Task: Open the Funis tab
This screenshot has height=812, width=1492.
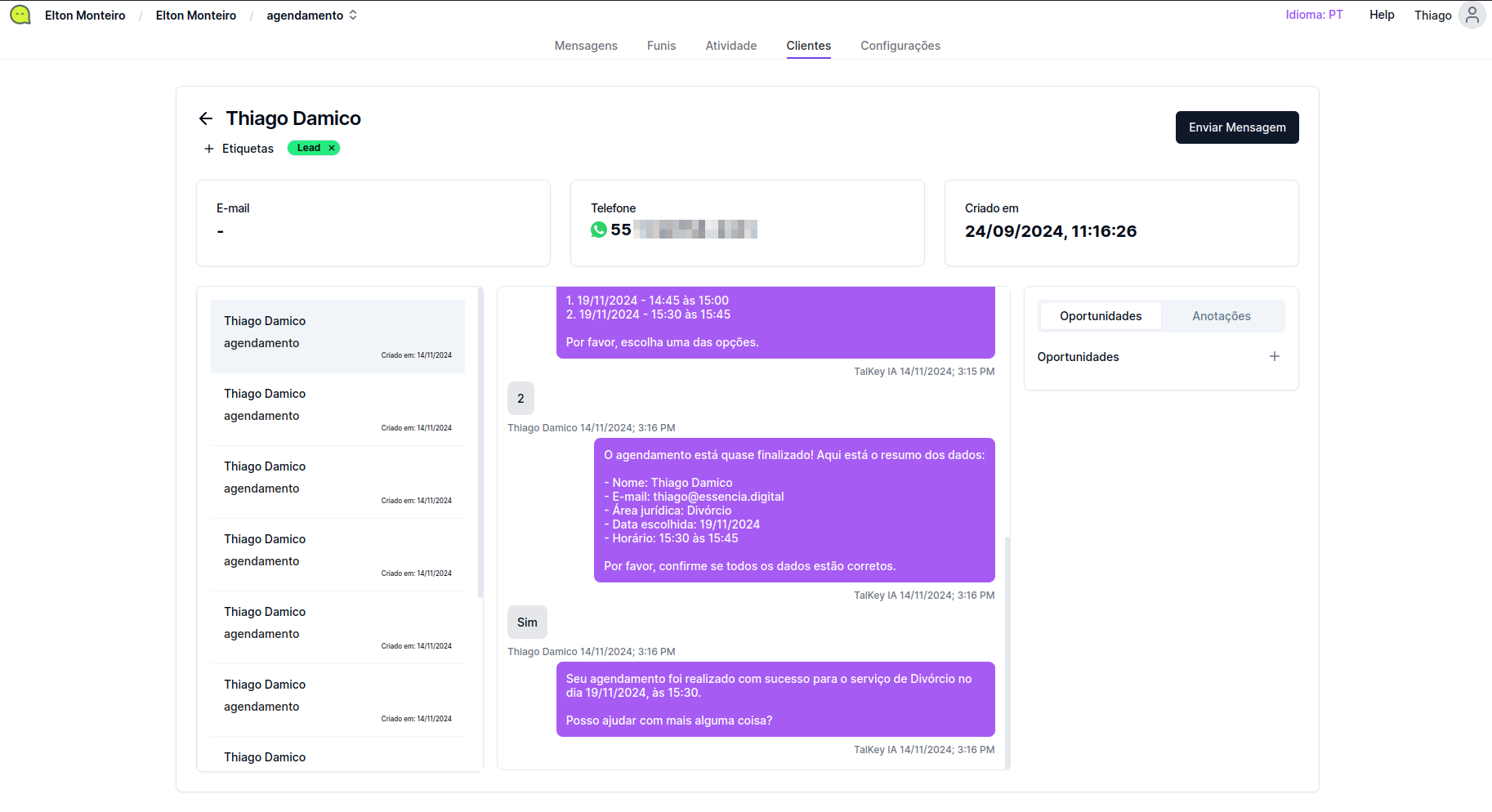Action: (661, 46)
